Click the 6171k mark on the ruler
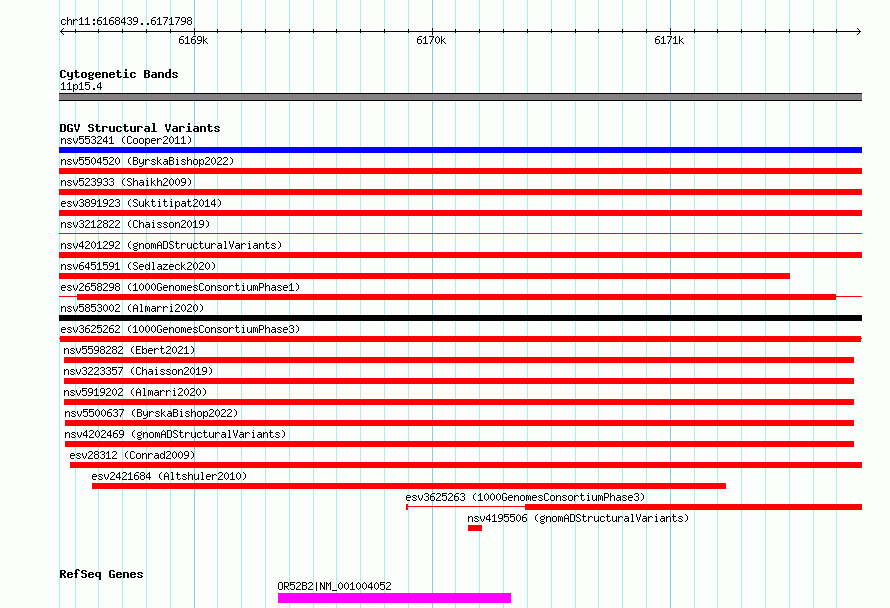890x608 pixels. pyautogui.click(x=668, y=41)
